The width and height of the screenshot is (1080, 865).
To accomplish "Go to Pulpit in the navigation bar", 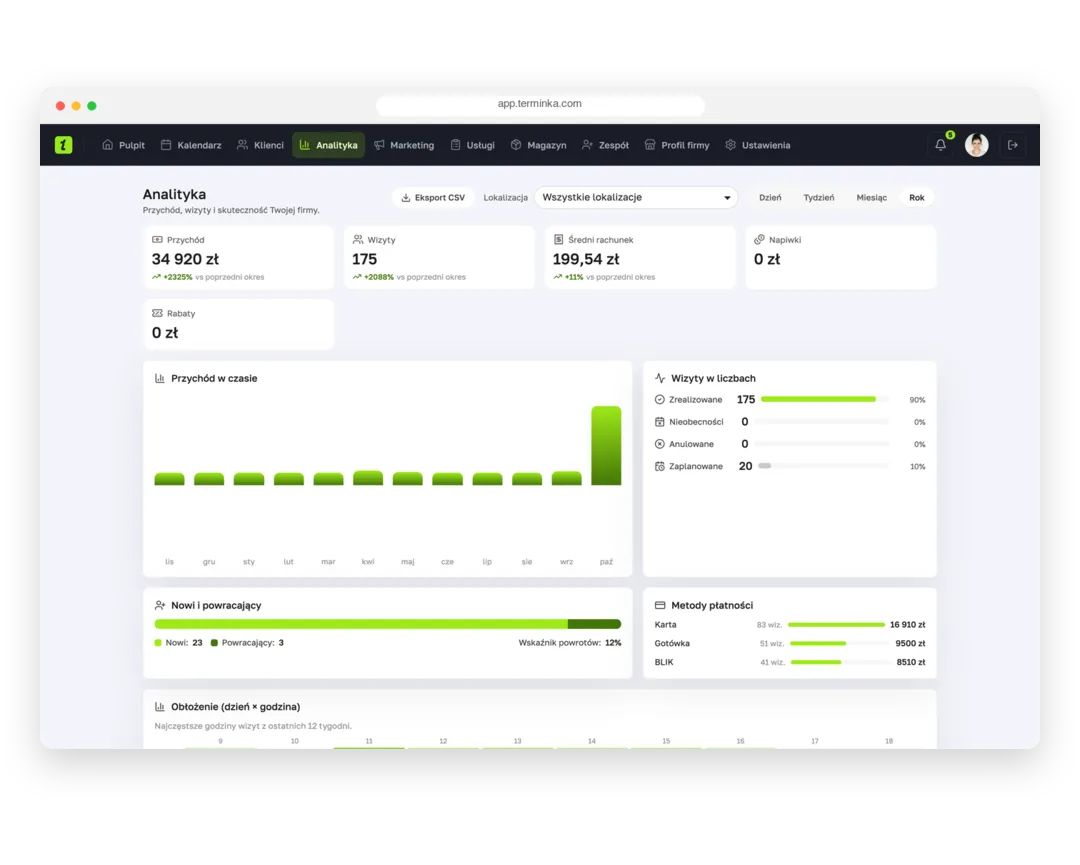I will click(x=124, y=145).
